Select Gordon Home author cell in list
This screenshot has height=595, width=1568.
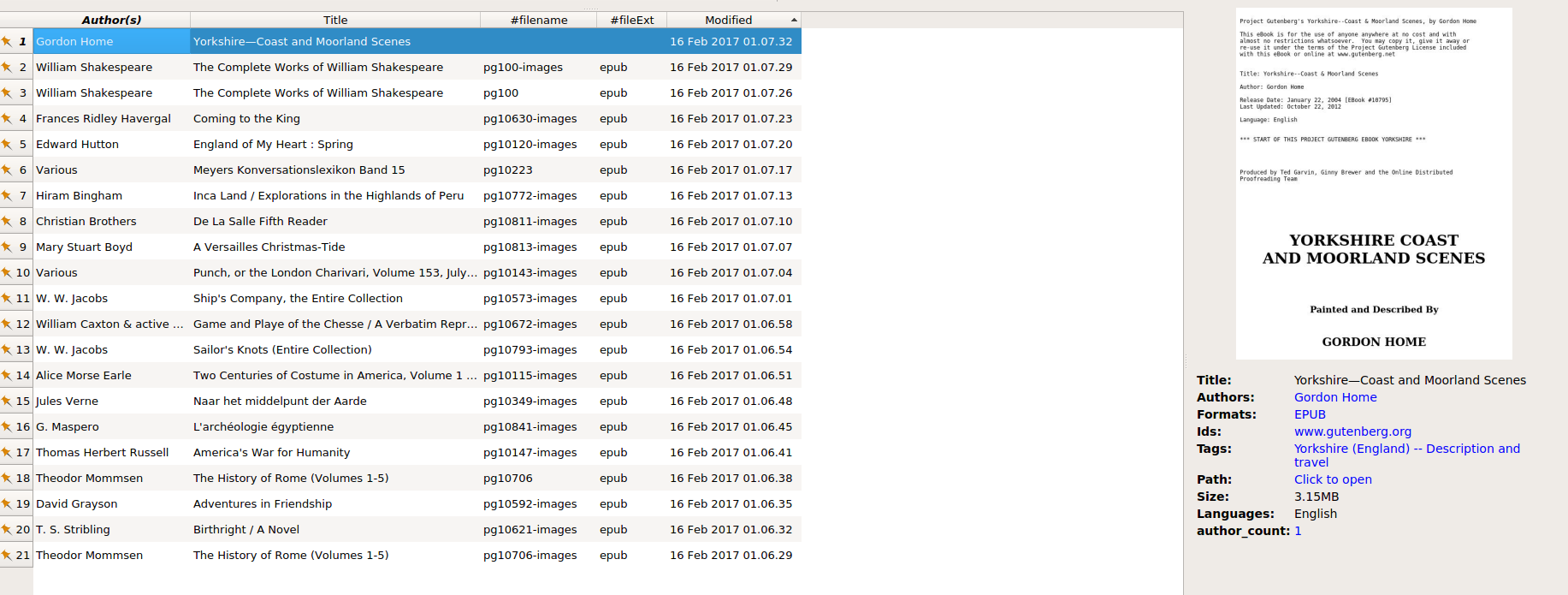(x=111, y=41)
